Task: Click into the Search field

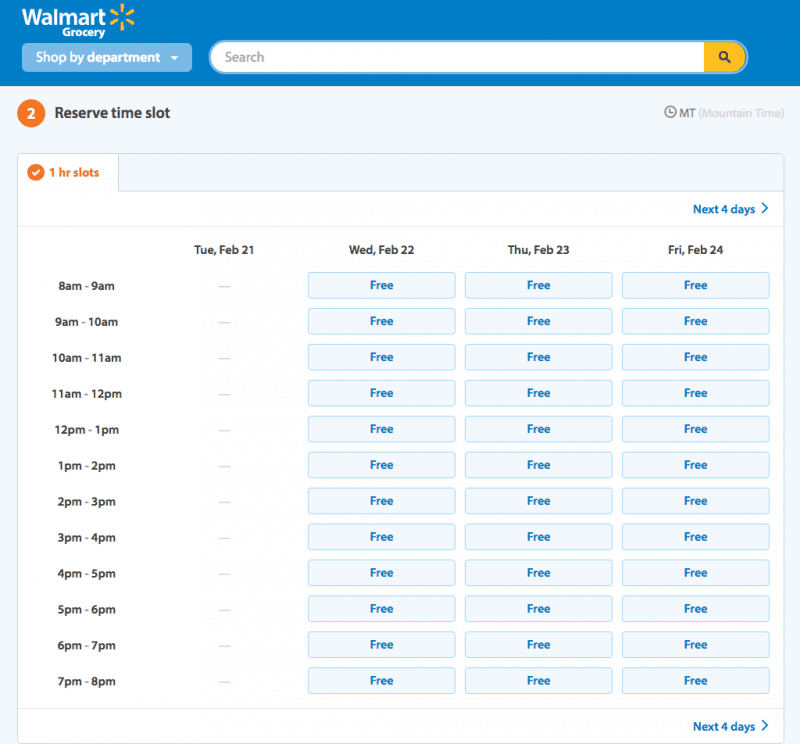Action: 458,57
